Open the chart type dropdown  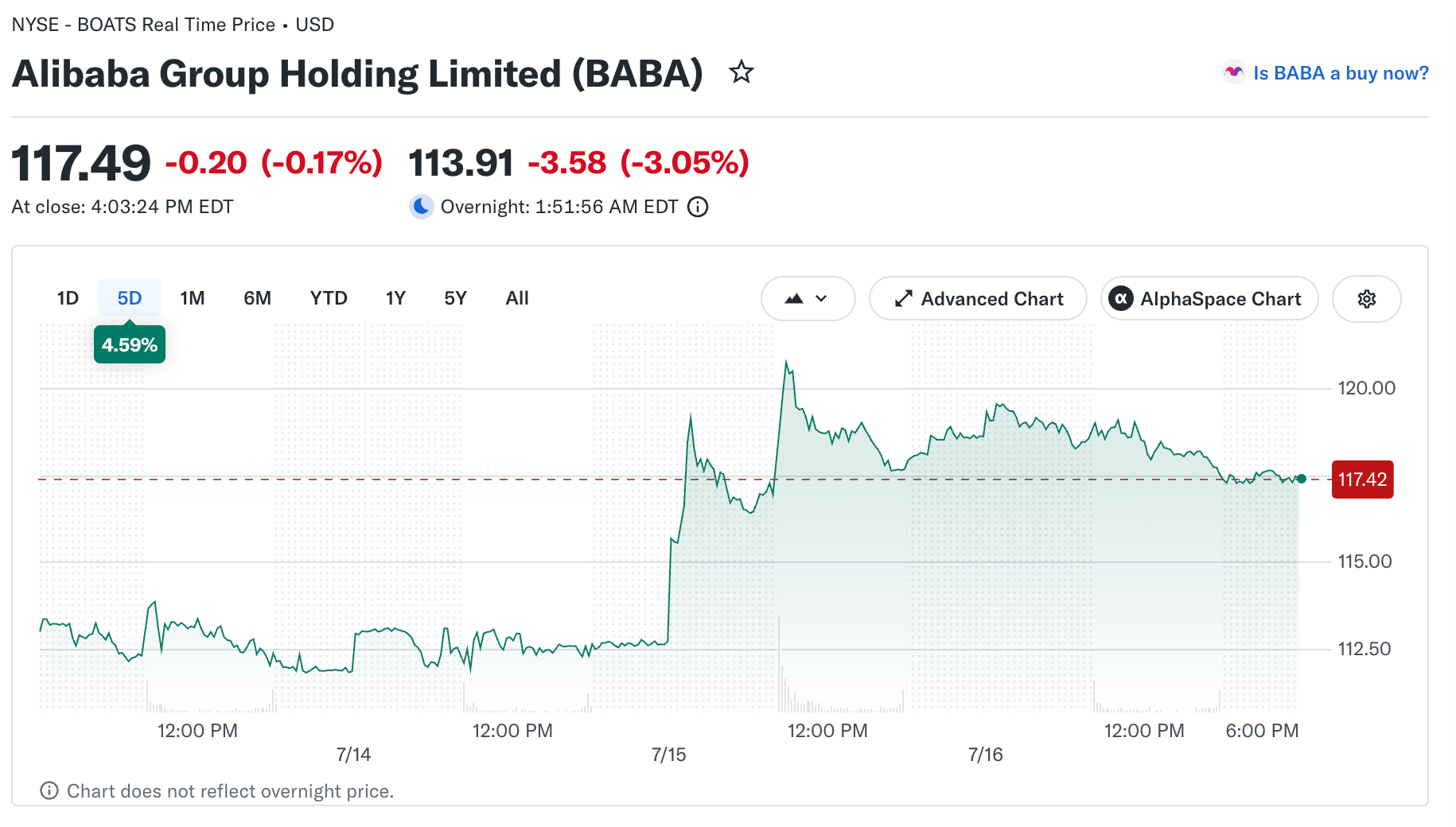808,299
